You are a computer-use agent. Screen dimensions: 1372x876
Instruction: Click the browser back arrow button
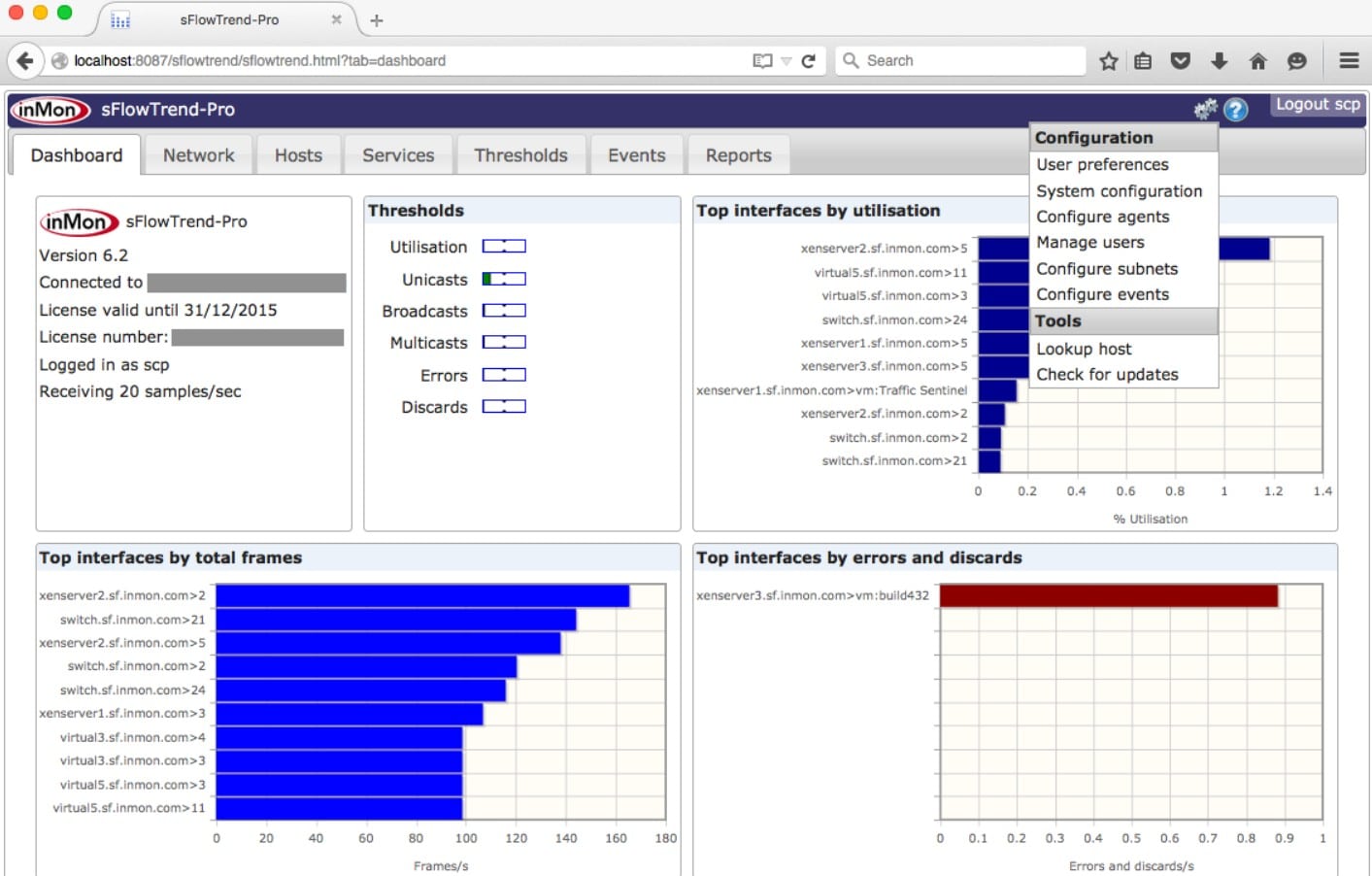[25, 60]
